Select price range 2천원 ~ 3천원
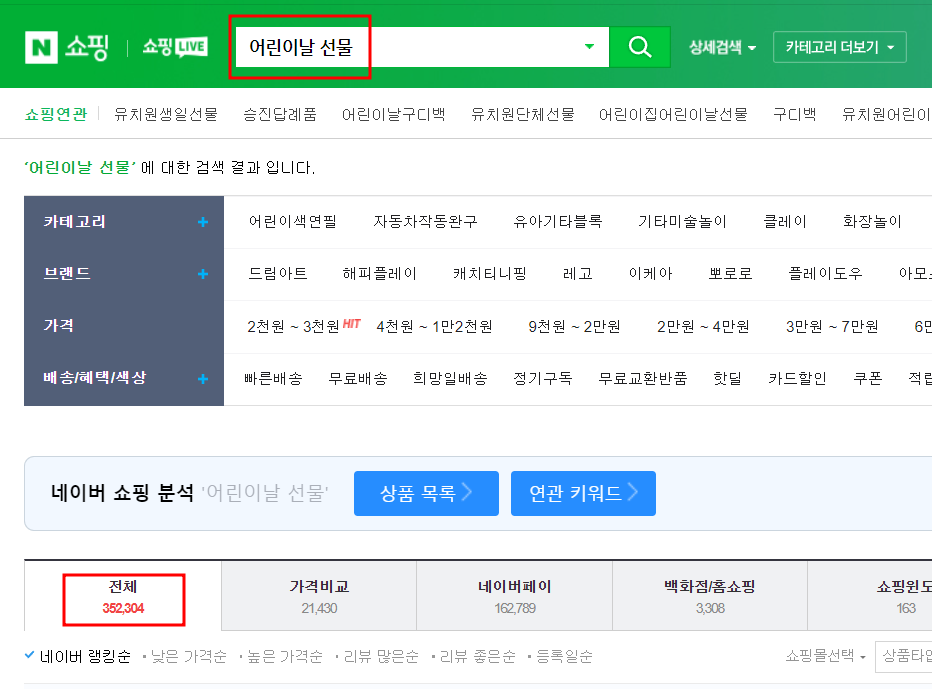 293,326
